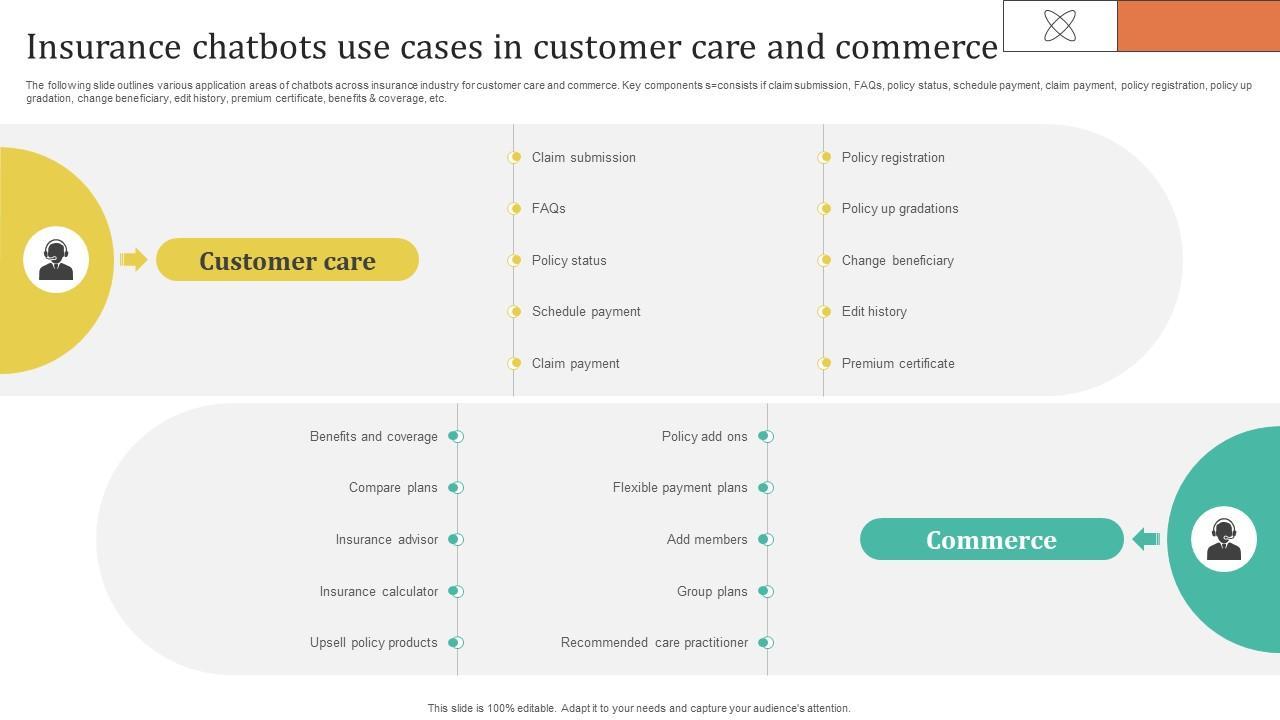Click the editable slide footer note
1280x720 pixels.
[x=639, y=708]
